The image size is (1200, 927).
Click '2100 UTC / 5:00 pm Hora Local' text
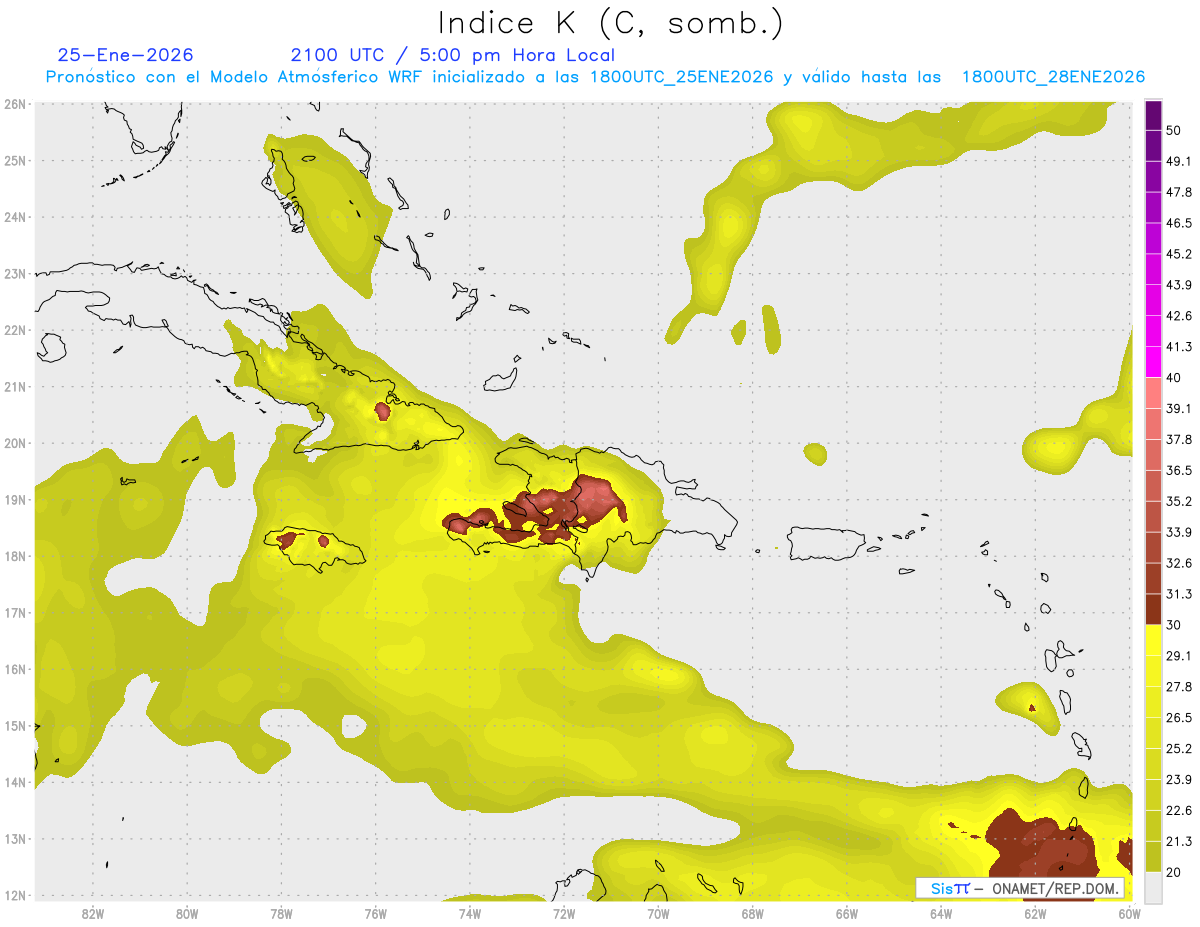tap(452, 55)
